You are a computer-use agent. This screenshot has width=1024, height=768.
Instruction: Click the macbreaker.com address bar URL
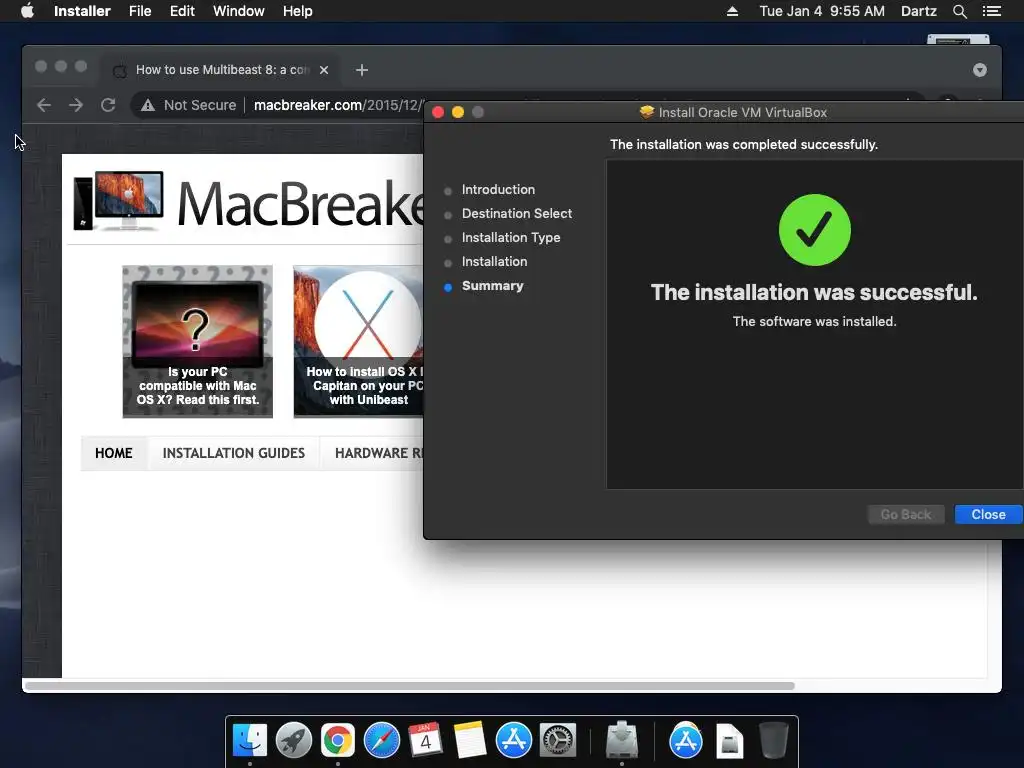[x=339, y=105]
